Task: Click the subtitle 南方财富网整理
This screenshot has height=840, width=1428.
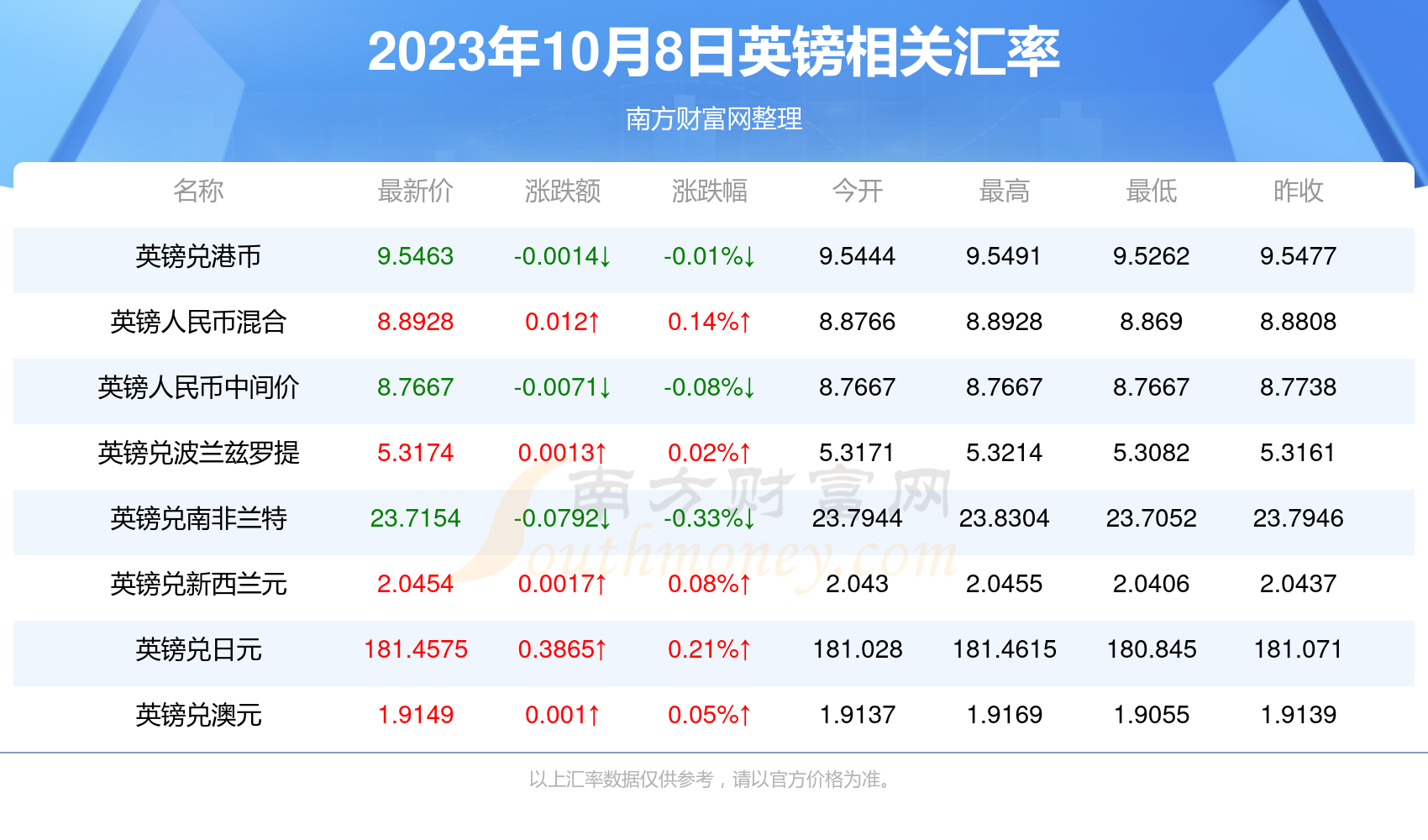Action: click(x=714, y=118)
